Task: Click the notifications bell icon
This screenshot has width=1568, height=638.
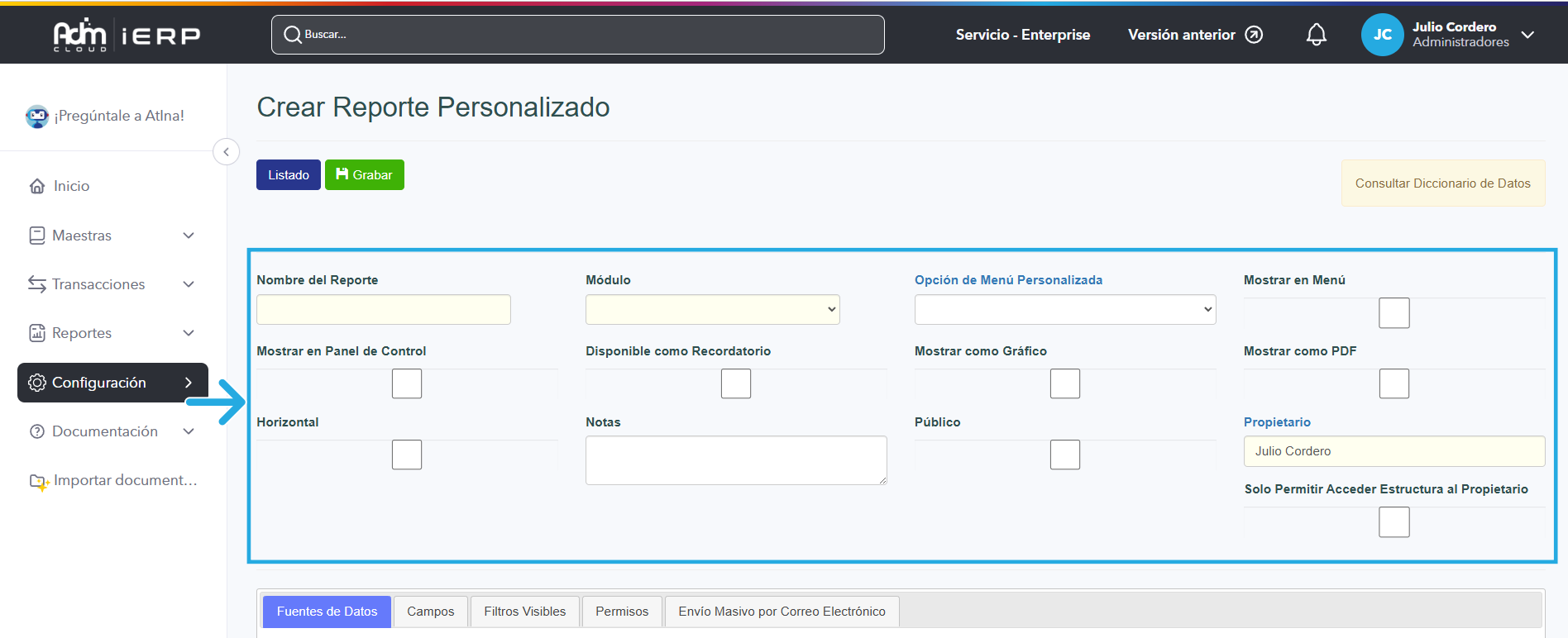Action: [1316, 35]
